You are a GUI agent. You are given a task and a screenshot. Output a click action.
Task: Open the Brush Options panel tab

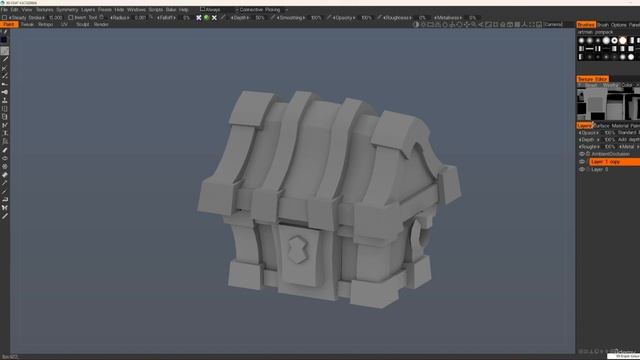[611, 25]
